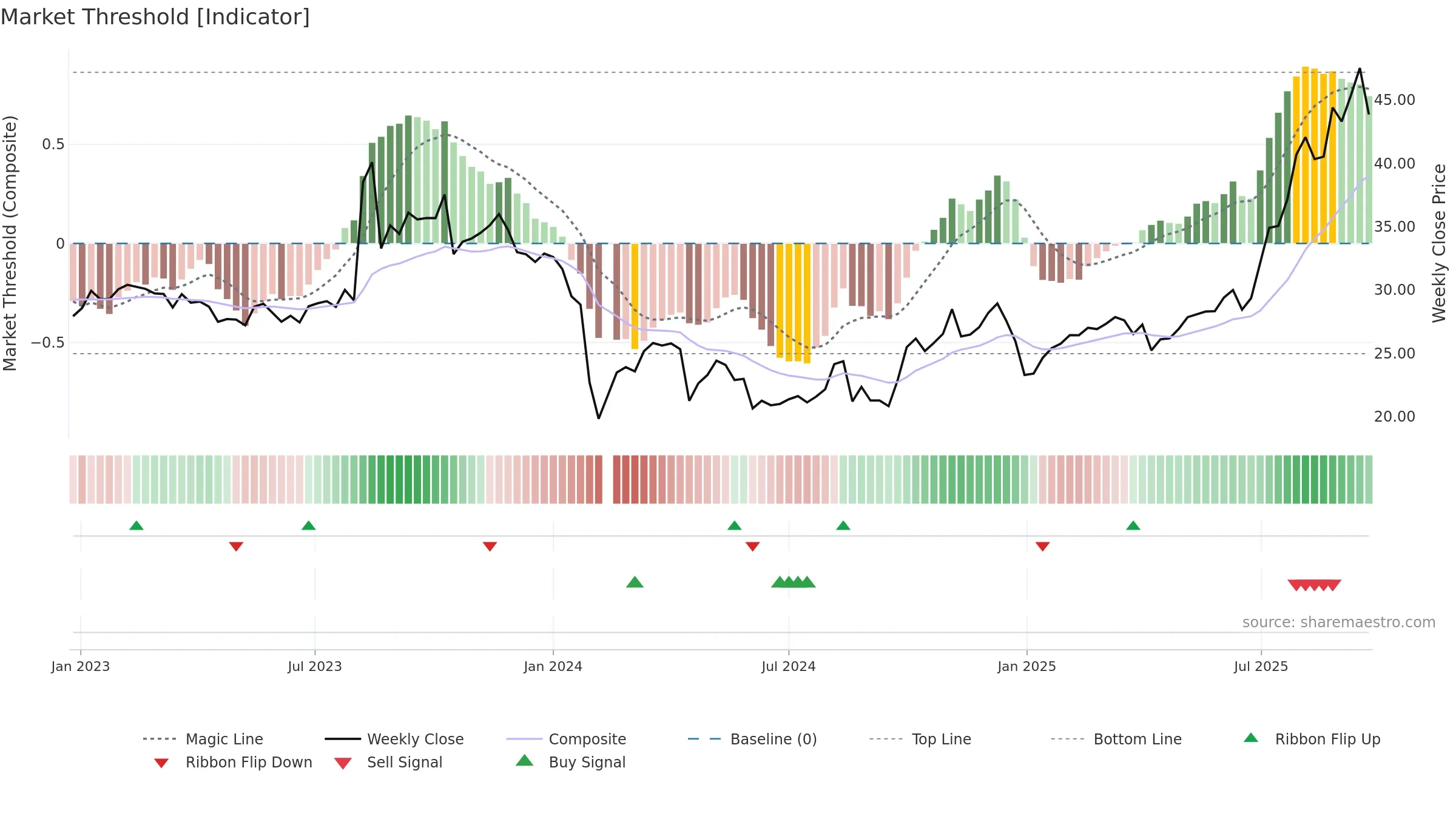This screenshot has width=1456, height=819.
Task: Toggle Ribbon Flip Up legend entry
Action: 1312,739
